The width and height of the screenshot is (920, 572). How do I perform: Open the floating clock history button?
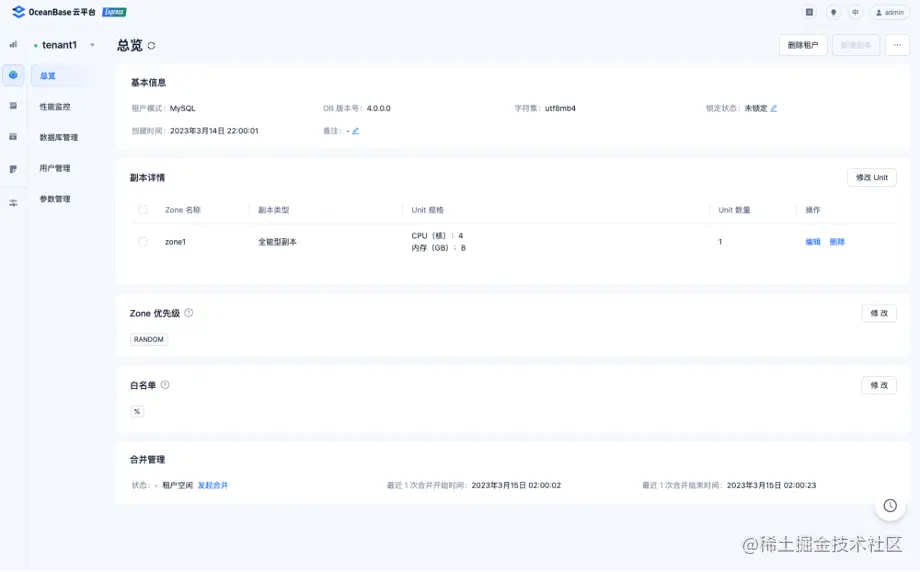(x=890, y=506)
